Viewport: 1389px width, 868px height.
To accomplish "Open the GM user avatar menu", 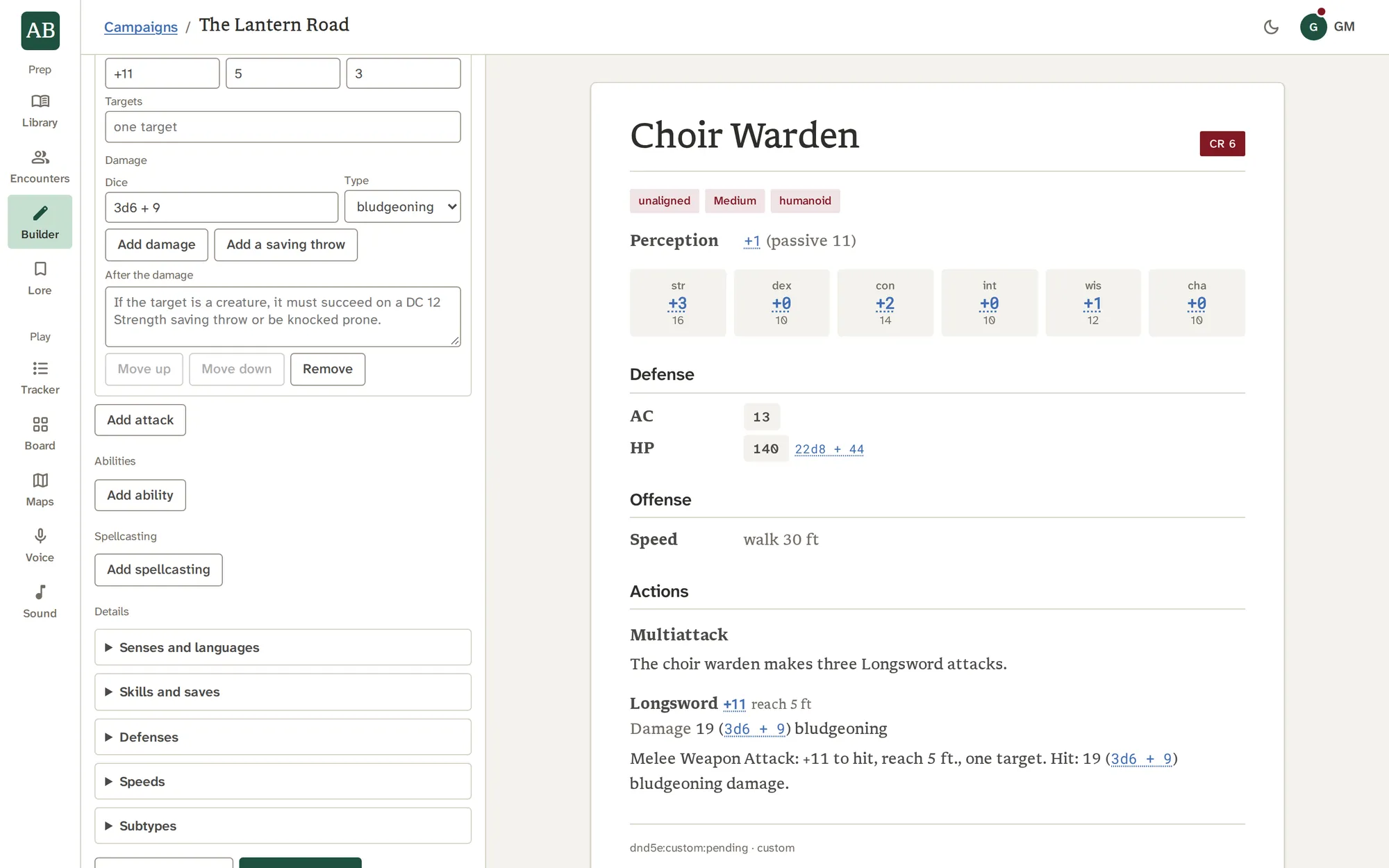I will pyautogui.click(x=1327, y=27).
